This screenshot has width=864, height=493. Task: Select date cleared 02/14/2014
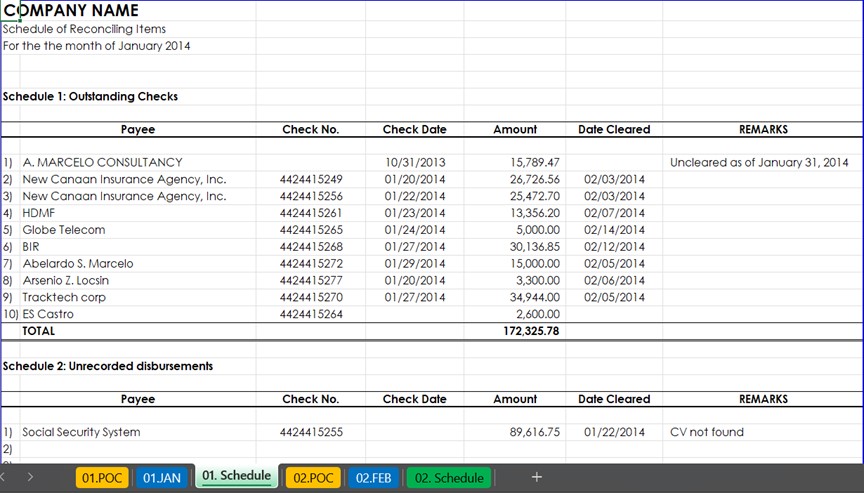coord(614,230)
